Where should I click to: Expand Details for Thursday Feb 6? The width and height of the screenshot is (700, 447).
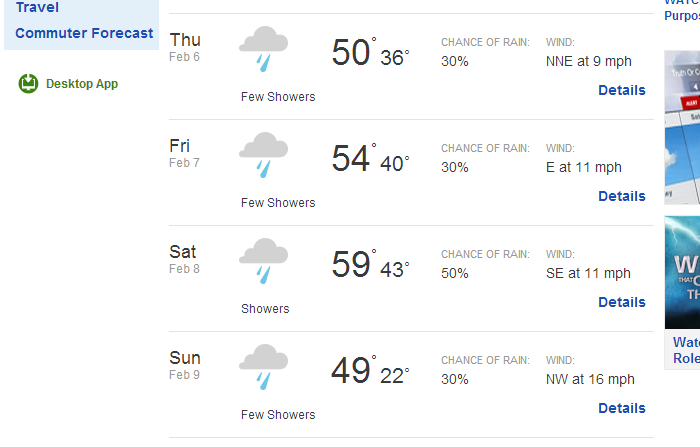coord(621,90)
